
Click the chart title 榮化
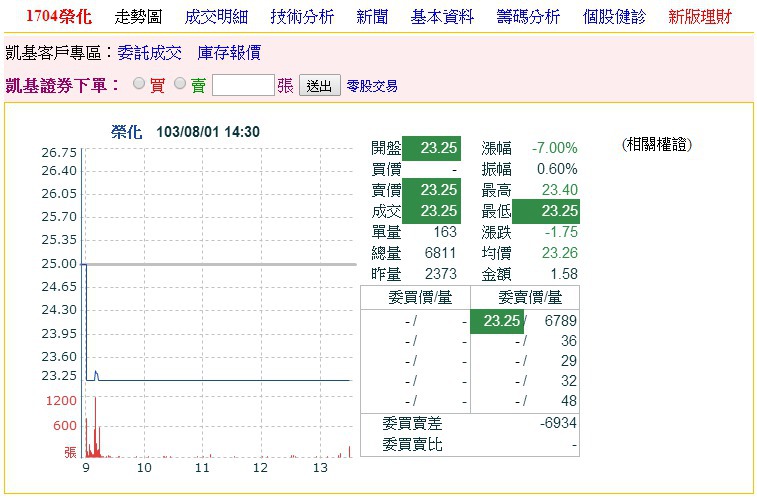point(126,132)
